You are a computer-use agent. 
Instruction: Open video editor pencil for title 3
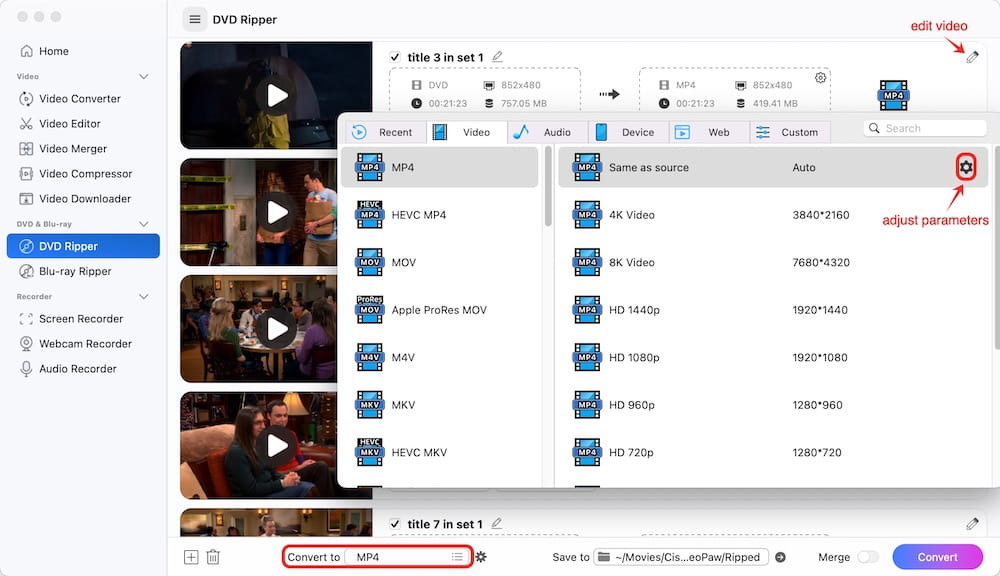[972, 57]
